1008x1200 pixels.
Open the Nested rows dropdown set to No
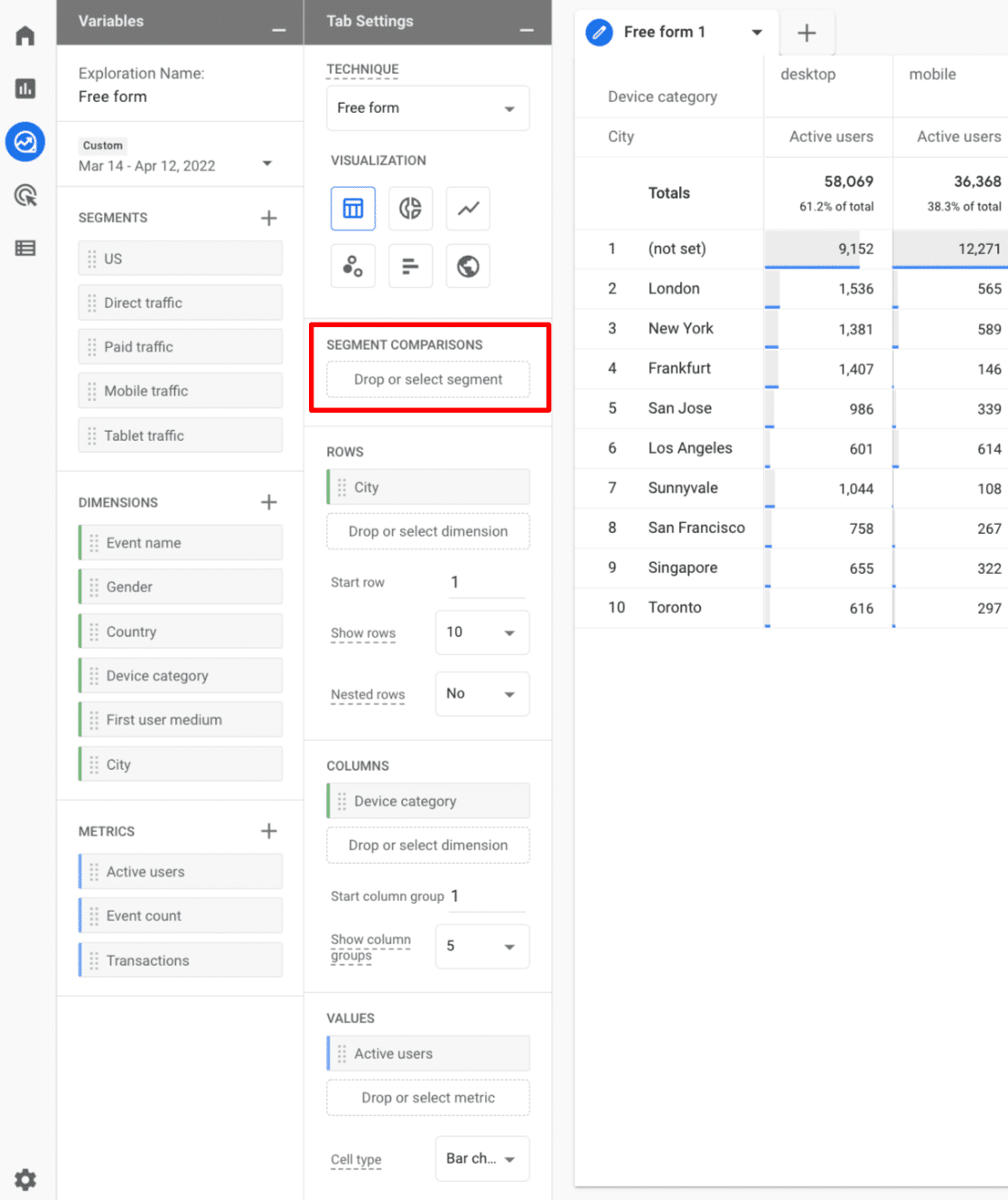481,694
